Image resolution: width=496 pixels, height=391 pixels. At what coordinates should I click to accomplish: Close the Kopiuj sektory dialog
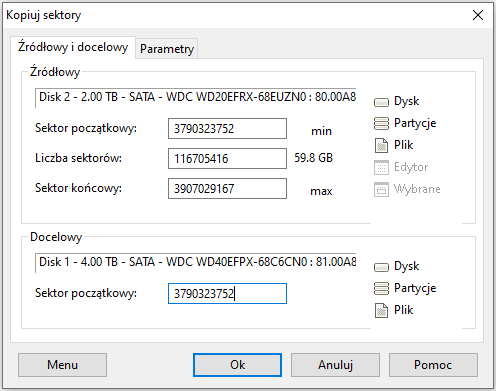[478, 15]
